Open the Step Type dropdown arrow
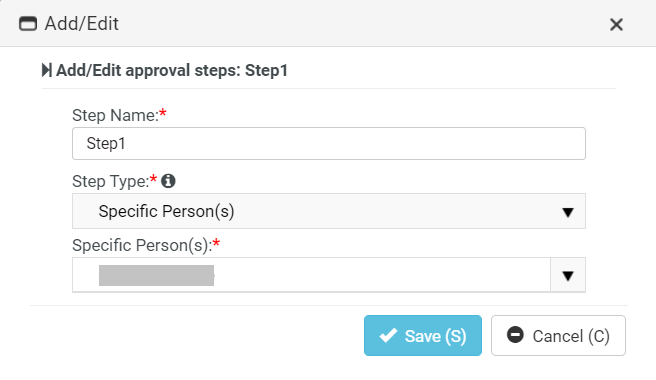Screen dimensions: 656x380 point(568,212)
